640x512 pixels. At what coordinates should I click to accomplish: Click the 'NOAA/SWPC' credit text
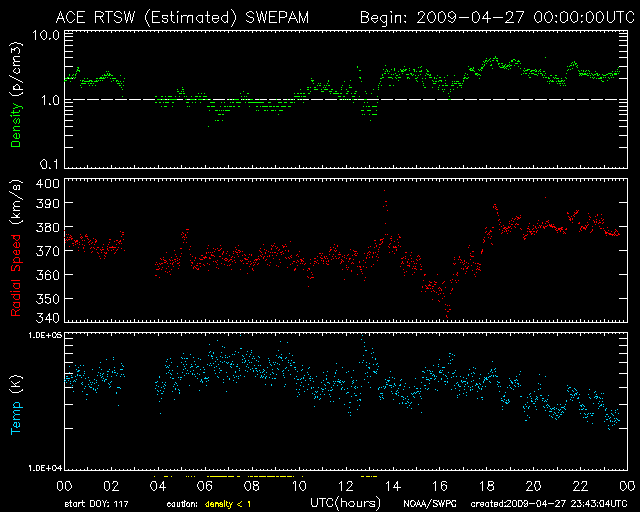point(430,504)
